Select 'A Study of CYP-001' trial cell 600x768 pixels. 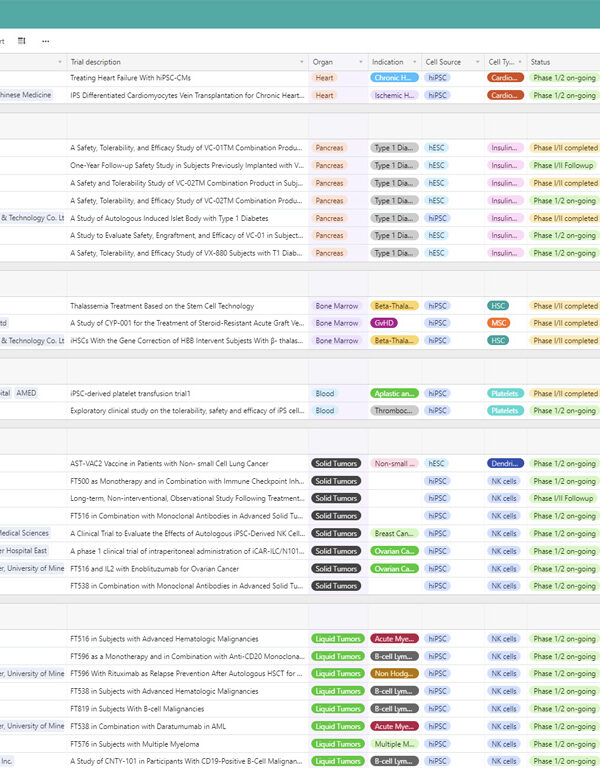point(188,323)
